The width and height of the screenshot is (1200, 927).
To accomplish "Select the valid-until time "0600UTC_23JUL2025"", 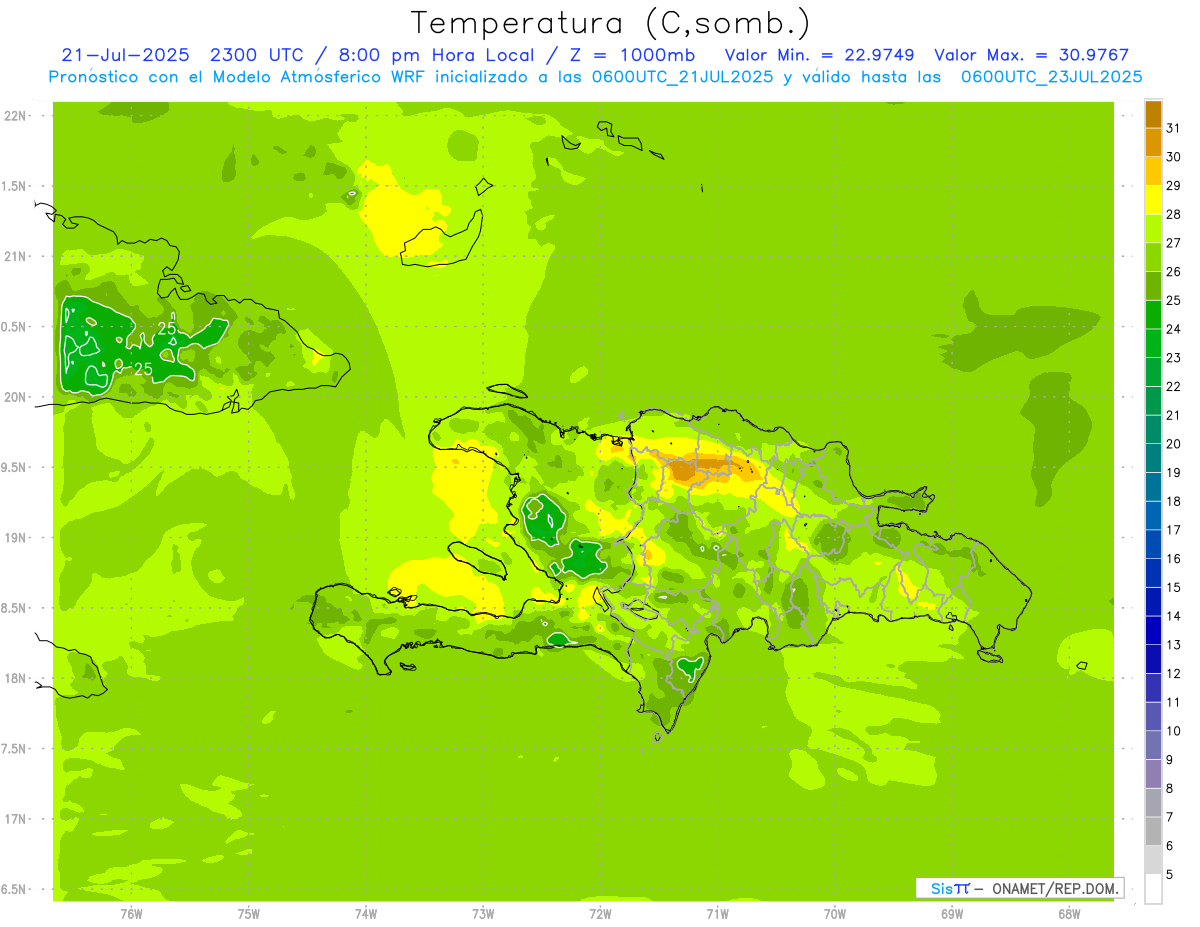I will pyautogui.click(x=1051, y=77).
